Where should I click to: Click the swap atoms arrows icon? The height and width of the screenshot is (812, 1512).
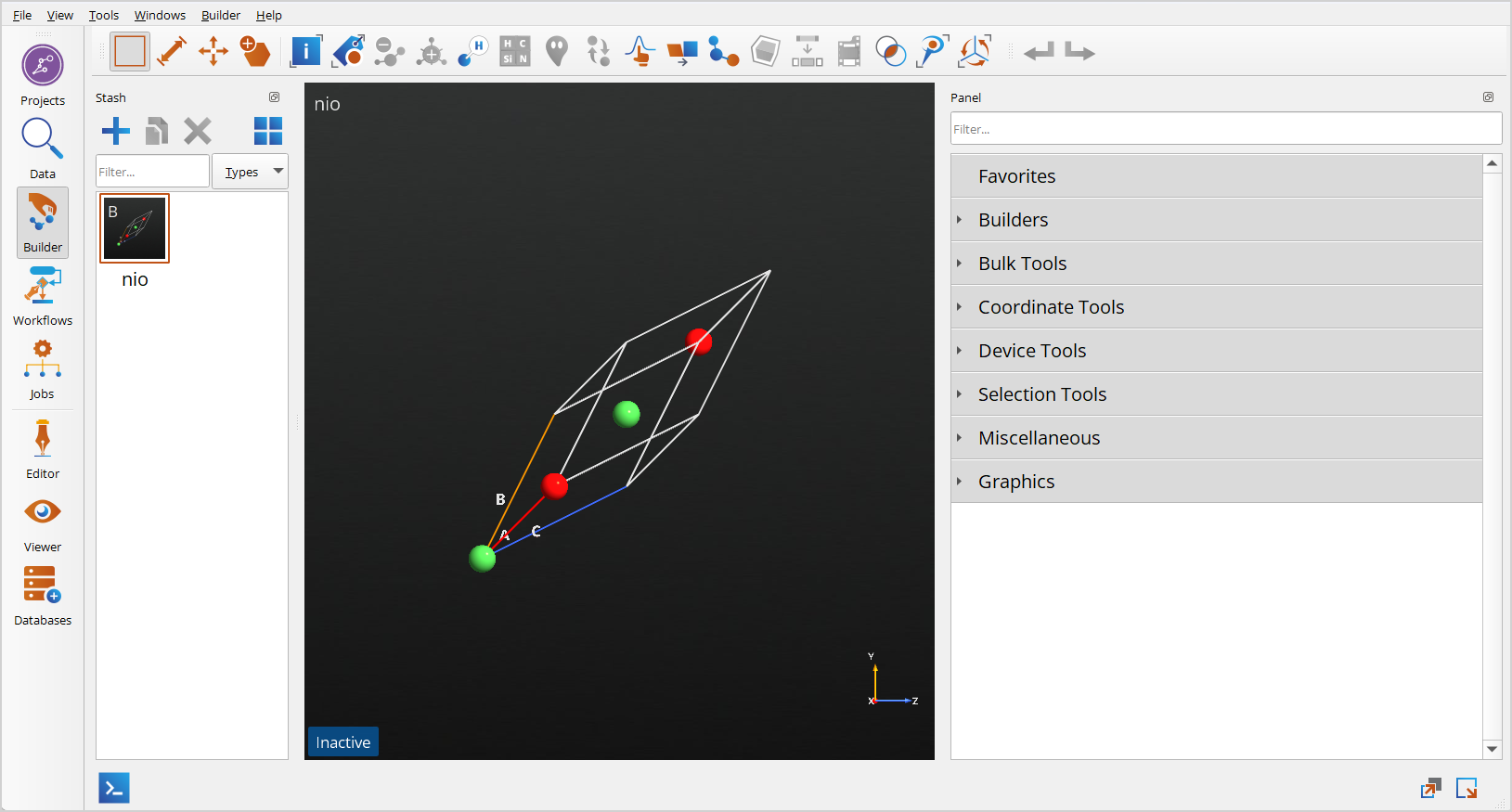pos(599,51)
